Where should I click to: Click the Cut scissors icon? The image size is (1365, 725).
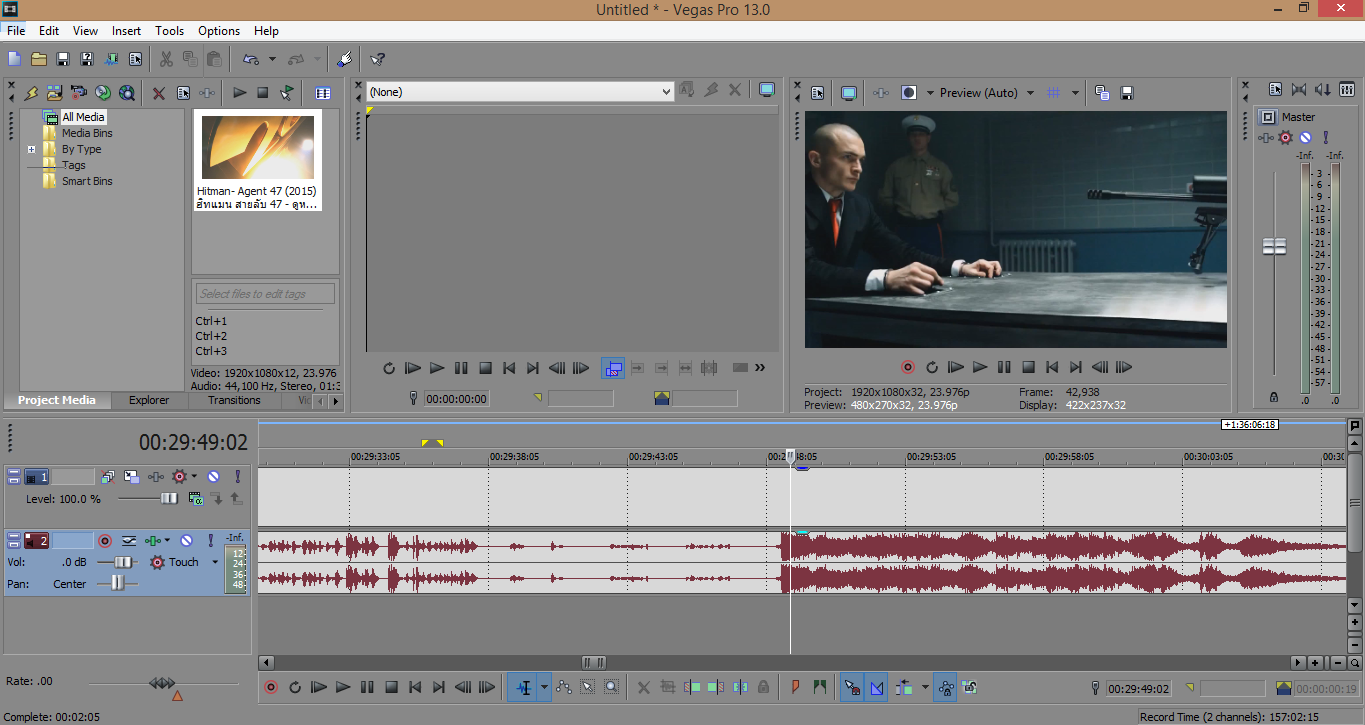click(x=166, y=59)
